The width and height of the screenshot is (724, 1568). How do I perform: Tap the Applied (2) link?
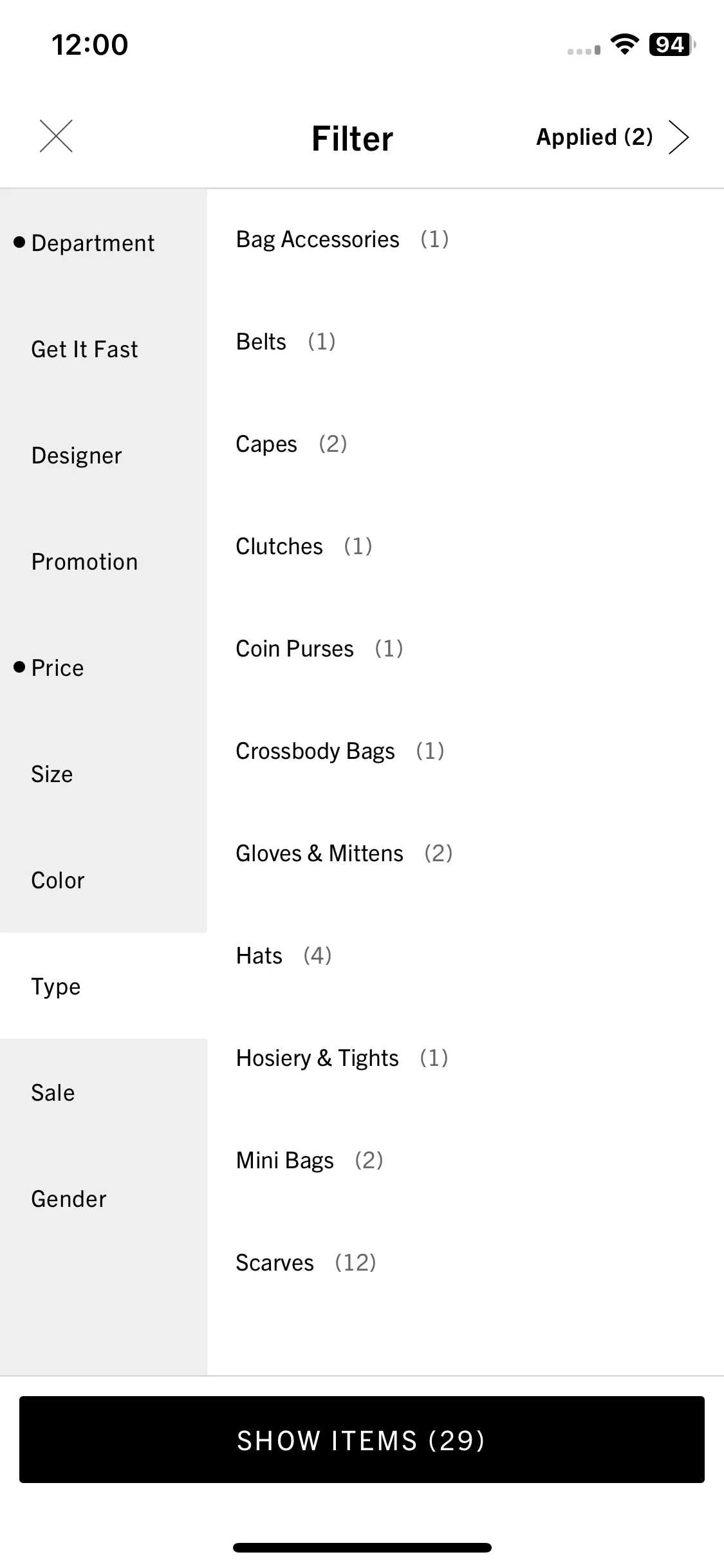[594, 137]
